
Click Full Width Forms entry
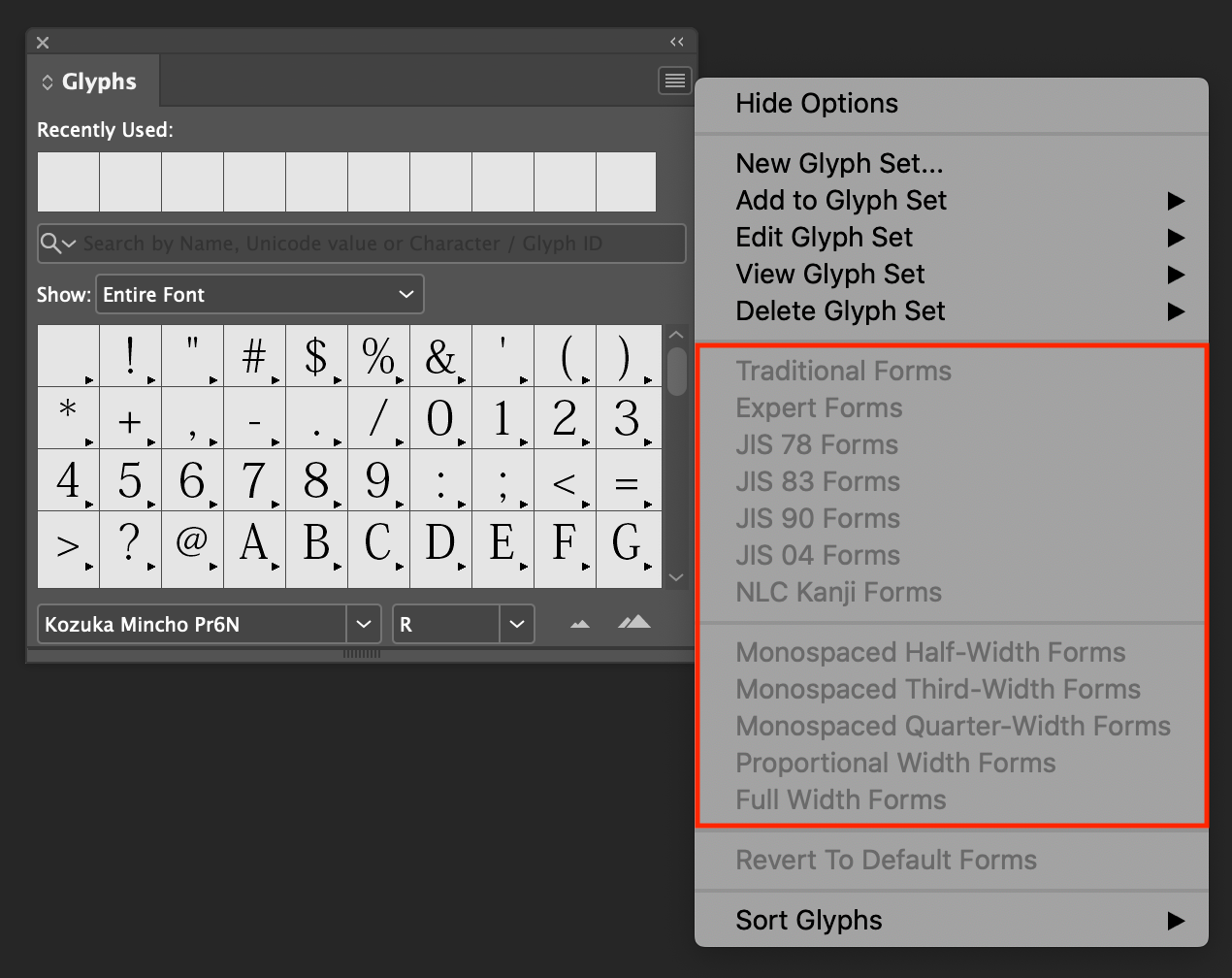pos(952,799)
